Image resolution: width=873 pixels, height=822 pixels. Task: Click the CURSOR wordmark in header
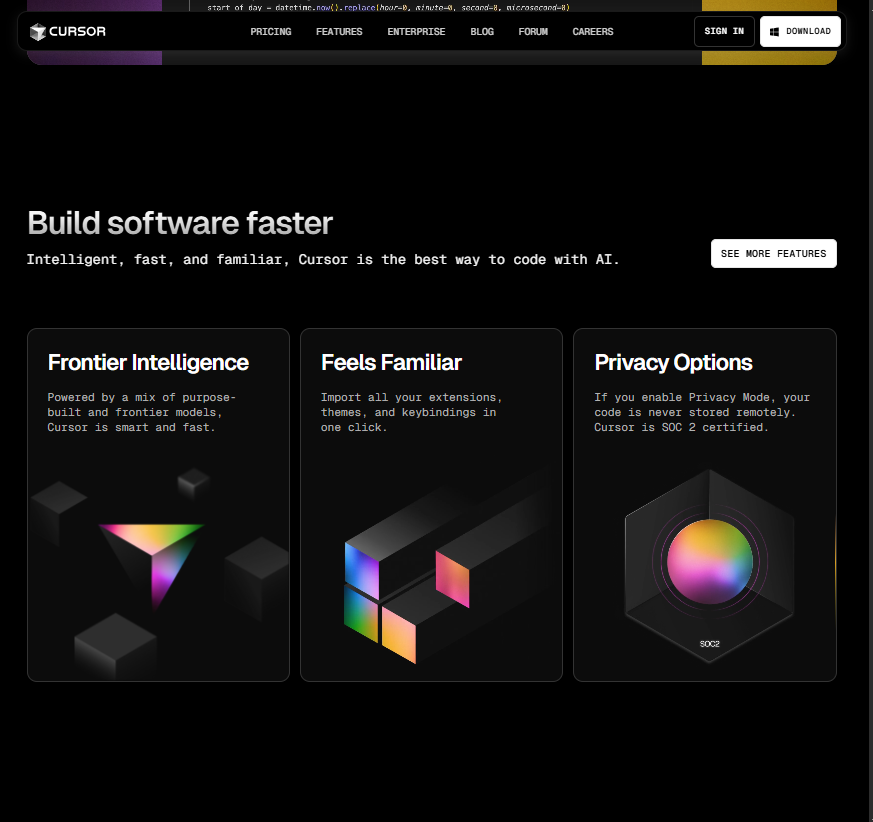(77, 31)
